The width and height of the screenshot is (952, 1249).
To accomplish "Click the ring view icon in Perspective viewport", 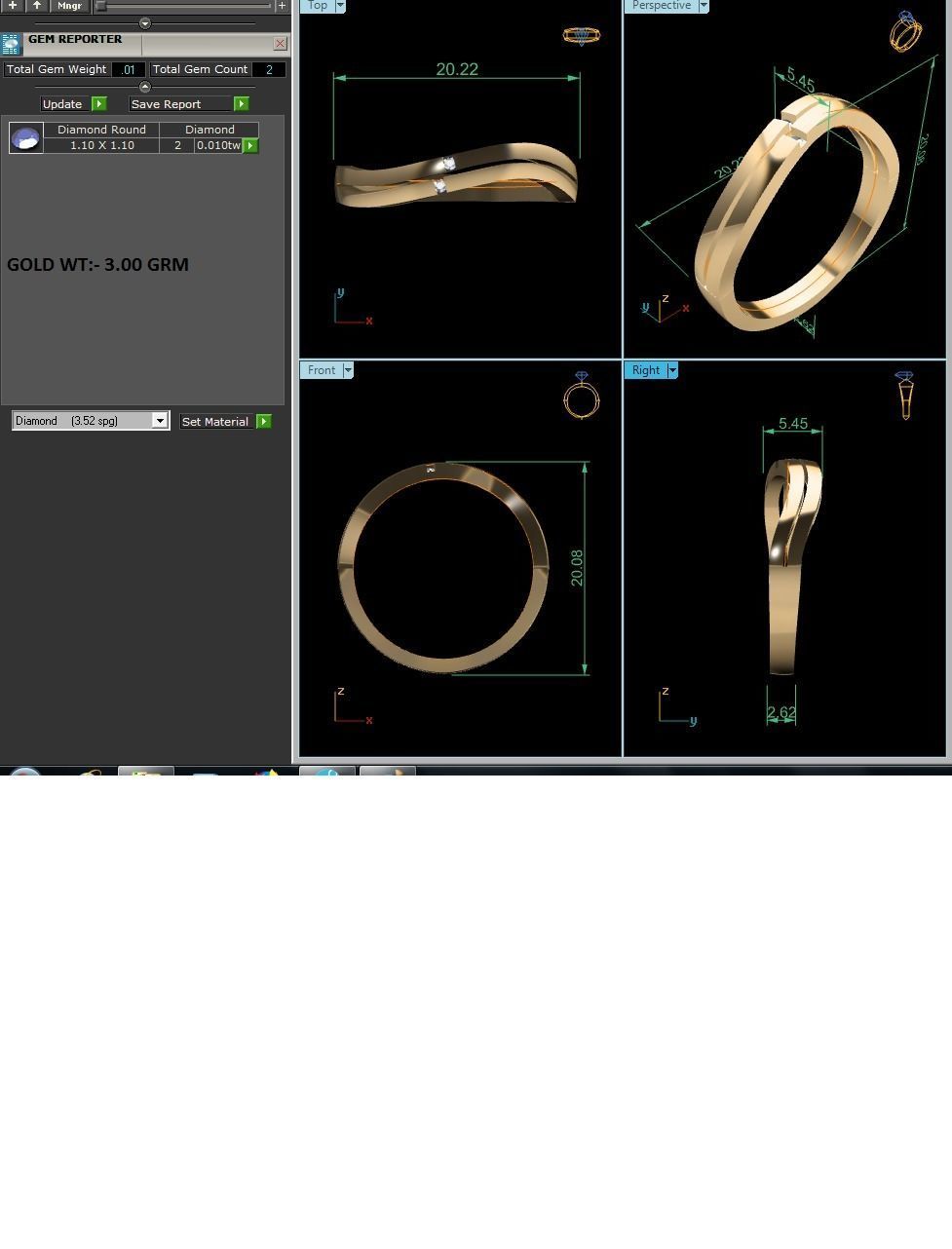I will click(x=906, y=31).
